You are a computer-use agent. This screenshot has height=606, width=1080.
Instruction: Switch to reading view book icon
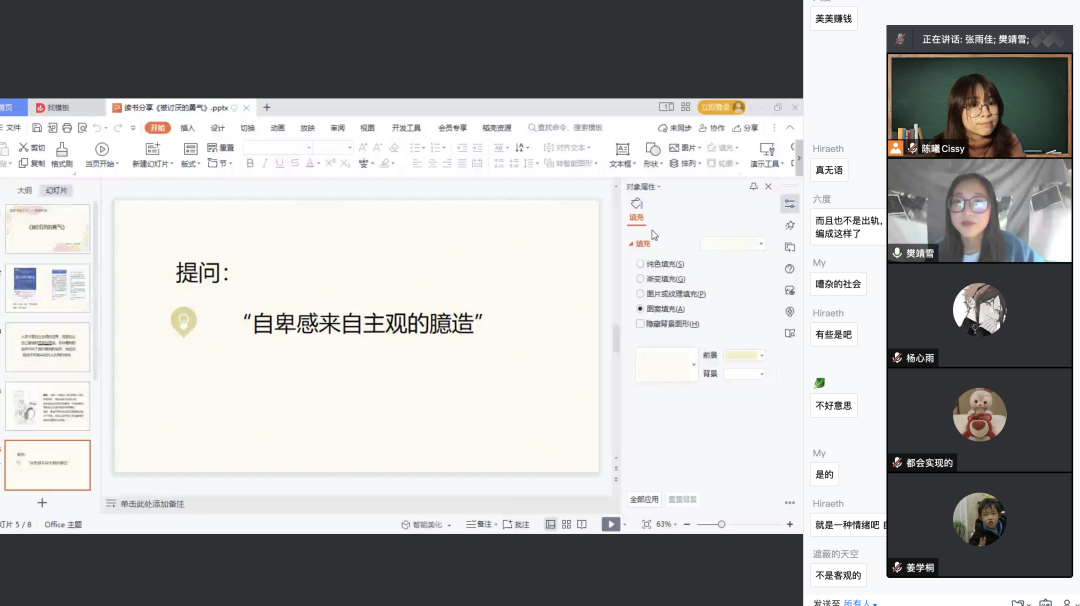click(582, 525)
